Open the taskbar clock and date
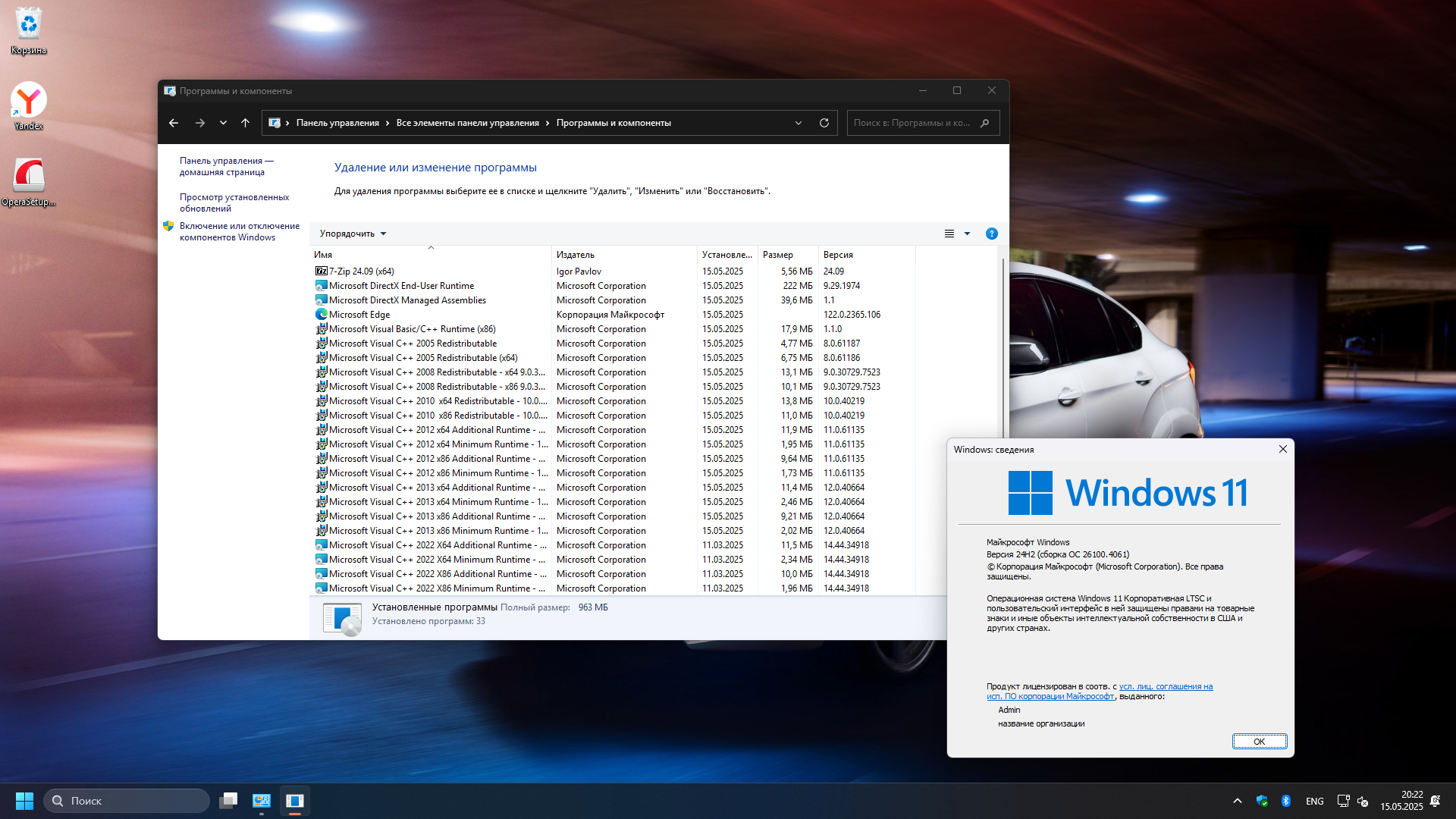The width and height of the screenshot is (1456, 819). [1401, 801]
